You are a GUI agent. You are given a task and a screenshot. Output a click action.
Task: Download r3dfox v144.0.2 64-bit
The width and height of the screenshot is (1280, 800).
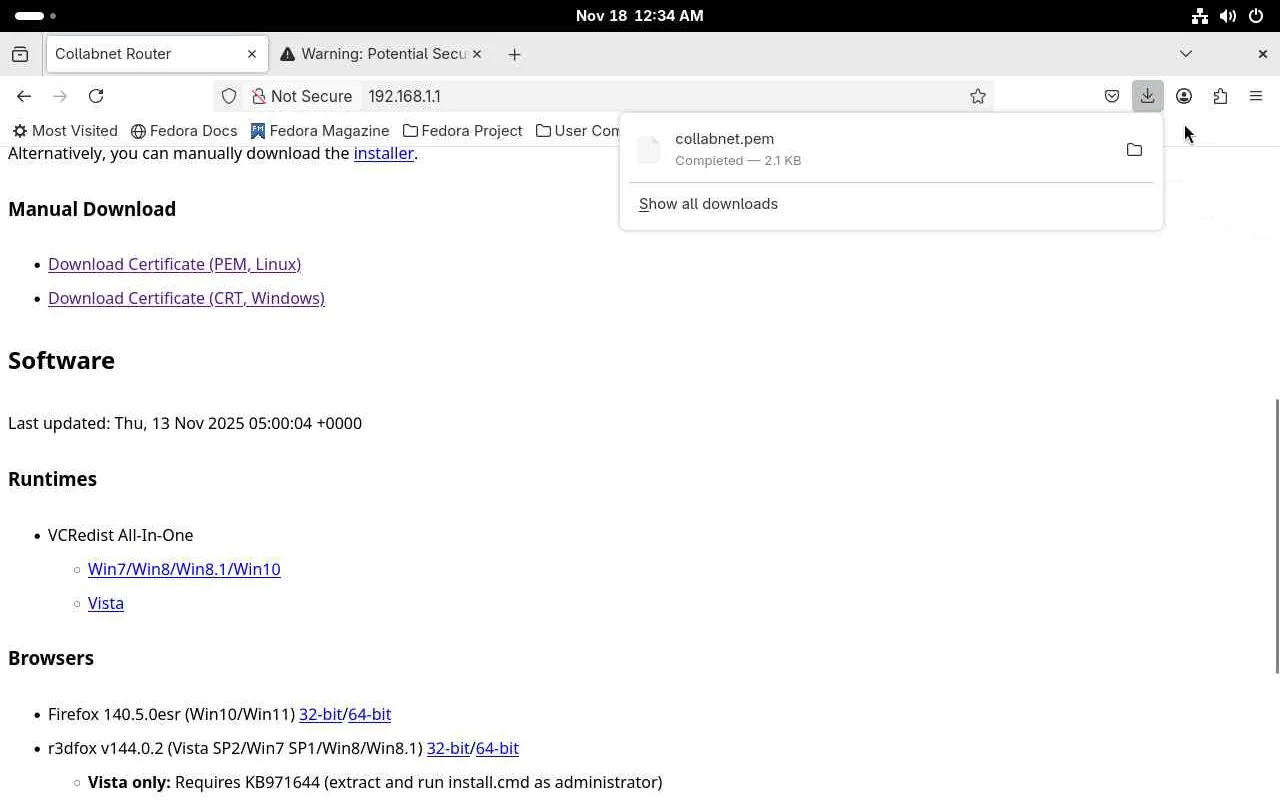(x=497, y=748)
